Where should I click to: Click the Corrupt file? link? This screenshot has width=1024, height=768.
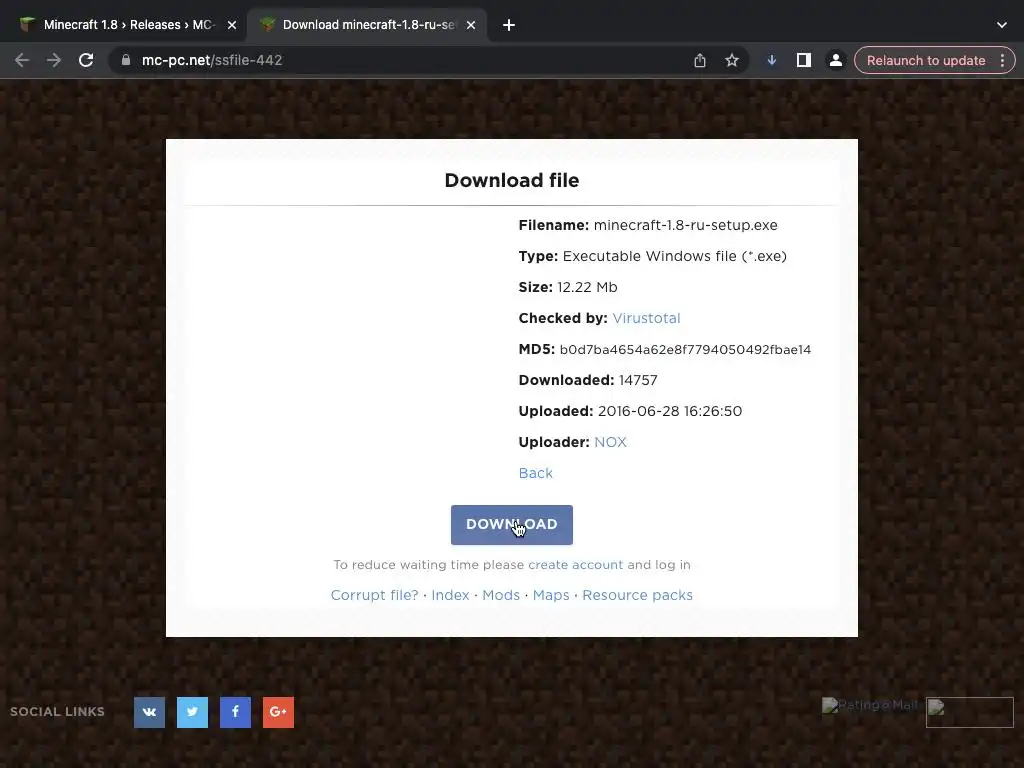374,595
